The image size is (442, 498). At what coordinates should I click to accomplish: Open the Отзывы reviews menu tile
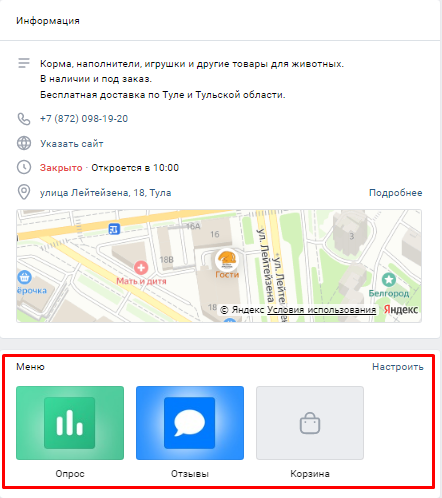click(x=190, y=423)
